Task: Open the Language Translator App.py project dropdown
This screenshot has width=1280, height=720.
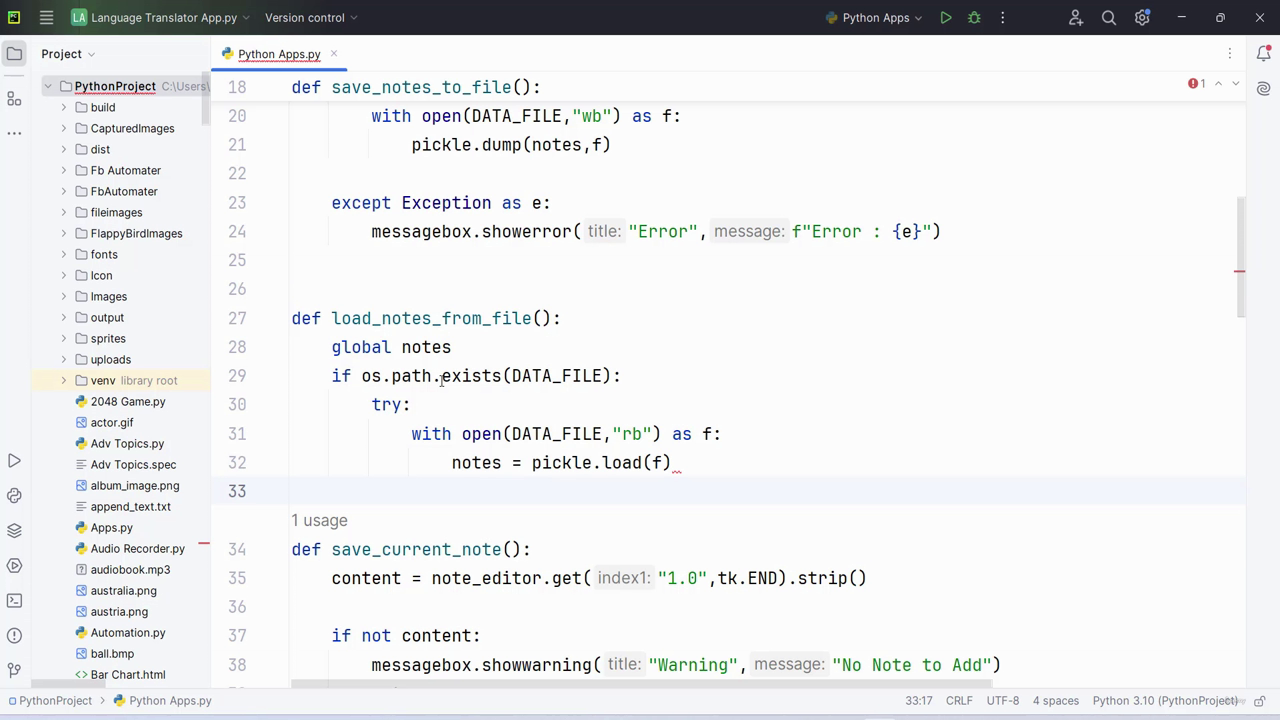Action: coord(161,18)
